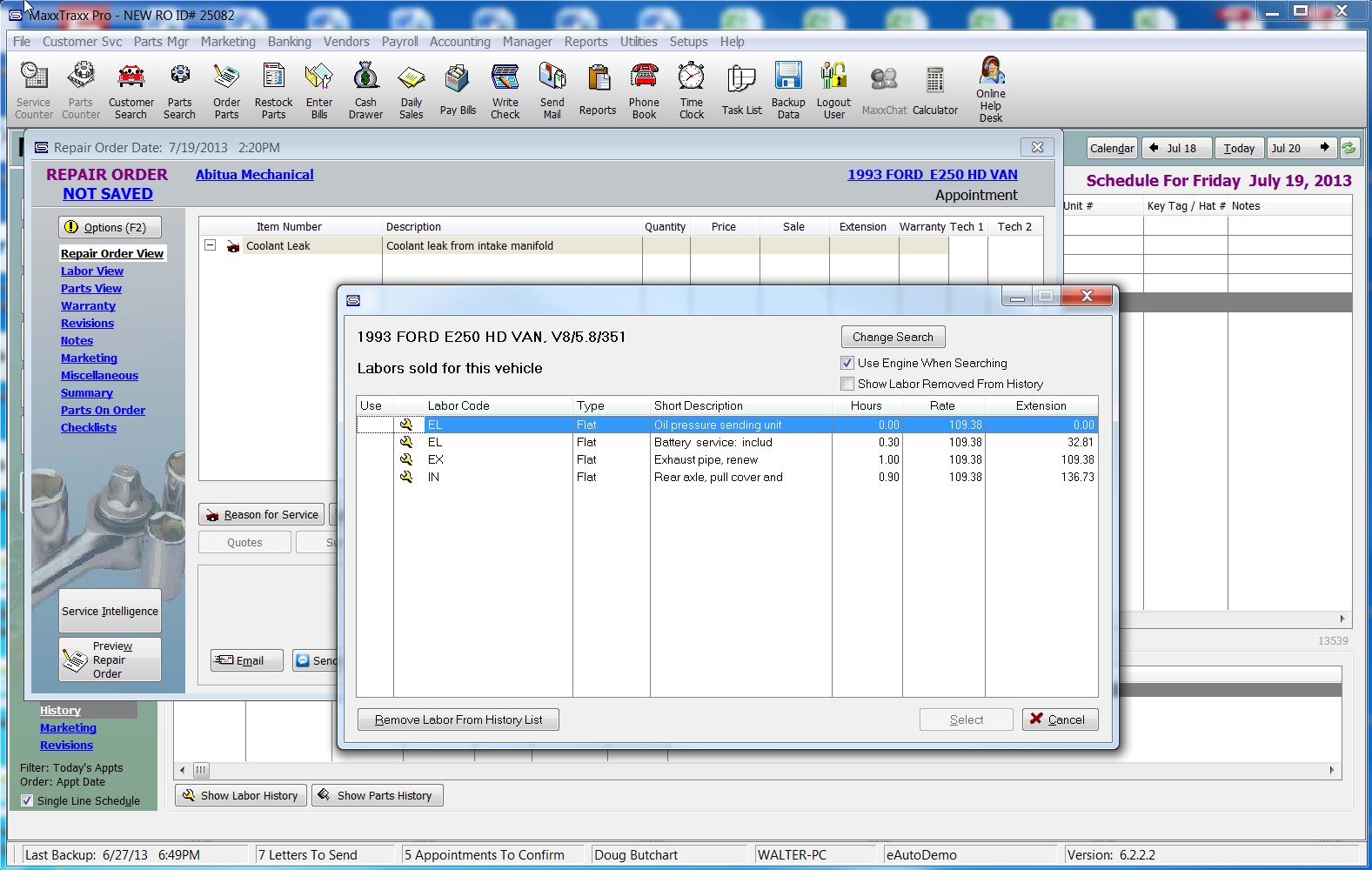The height and width of the screenshot is (870, 1372).
Task: Open the Cash Drawer tool
Action: [365, 90]
